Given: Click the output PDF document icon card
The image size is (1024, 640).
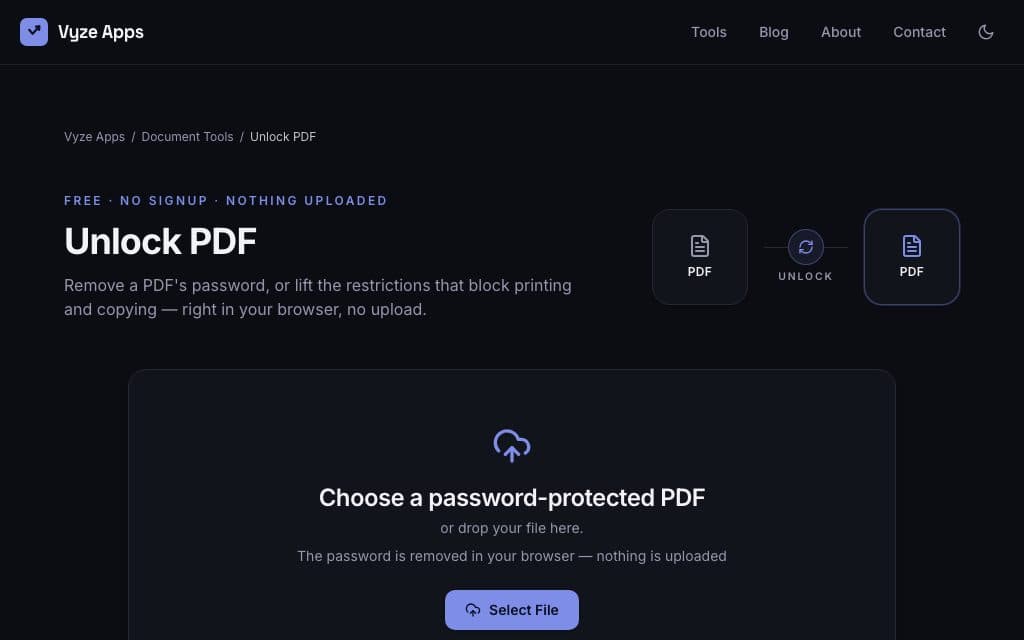Looking at the screenshot, I should point(912,257).
